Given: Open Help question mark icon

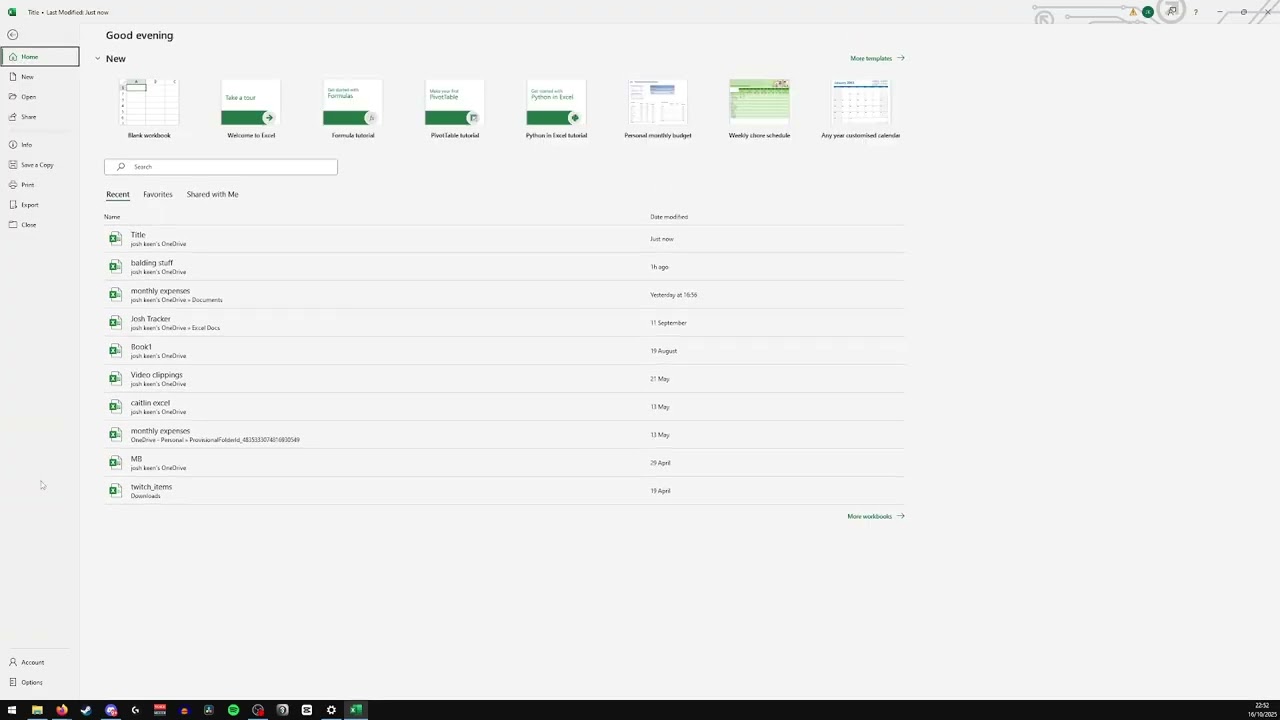Looking at the screenshot, I should [x=1195, y=12].
